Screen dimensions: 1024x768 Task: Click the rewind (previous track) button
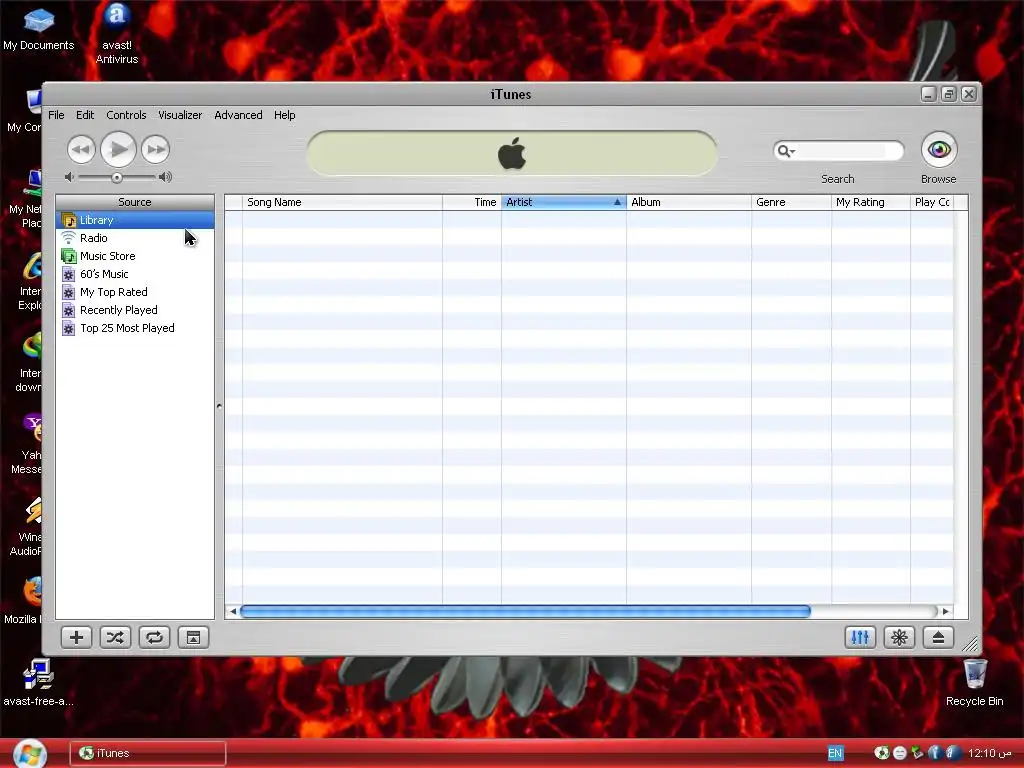[81, 150]
